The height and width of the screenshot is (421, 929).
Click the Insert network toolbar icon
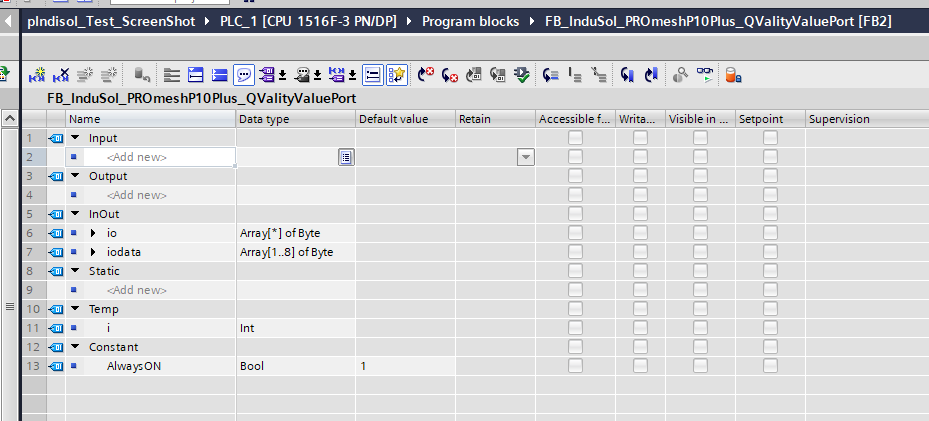coord(37,75)
